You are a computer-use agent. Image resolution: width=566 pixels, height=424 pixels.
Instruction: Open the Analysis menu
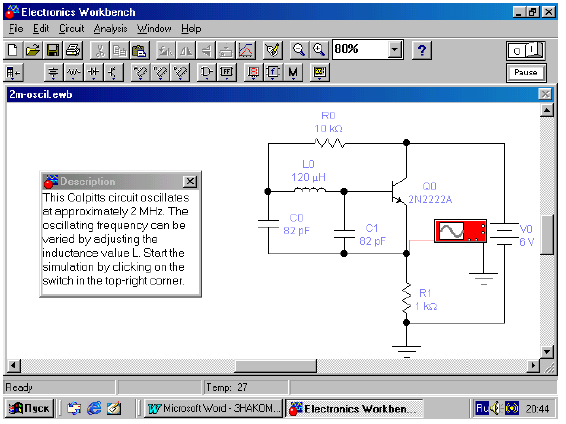[110, 29]
